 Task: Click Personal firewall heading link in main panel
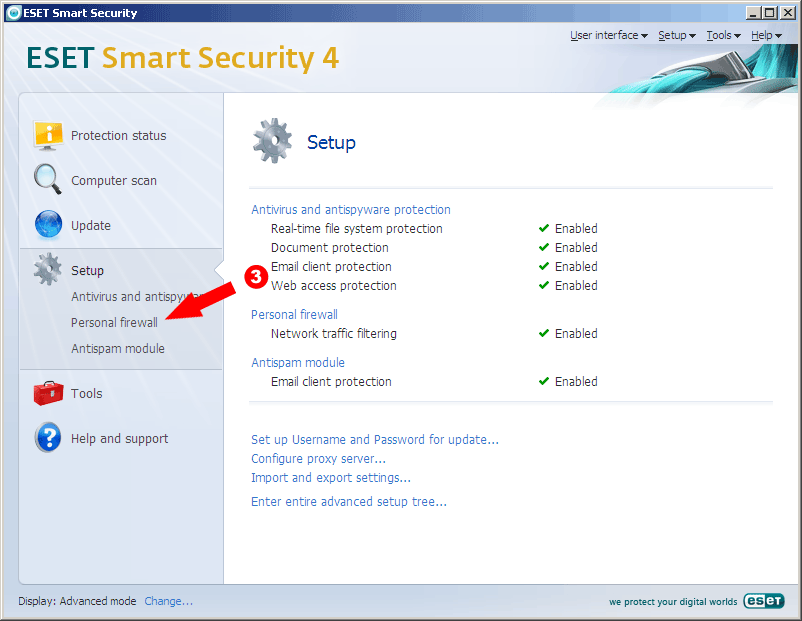(294, 315)
